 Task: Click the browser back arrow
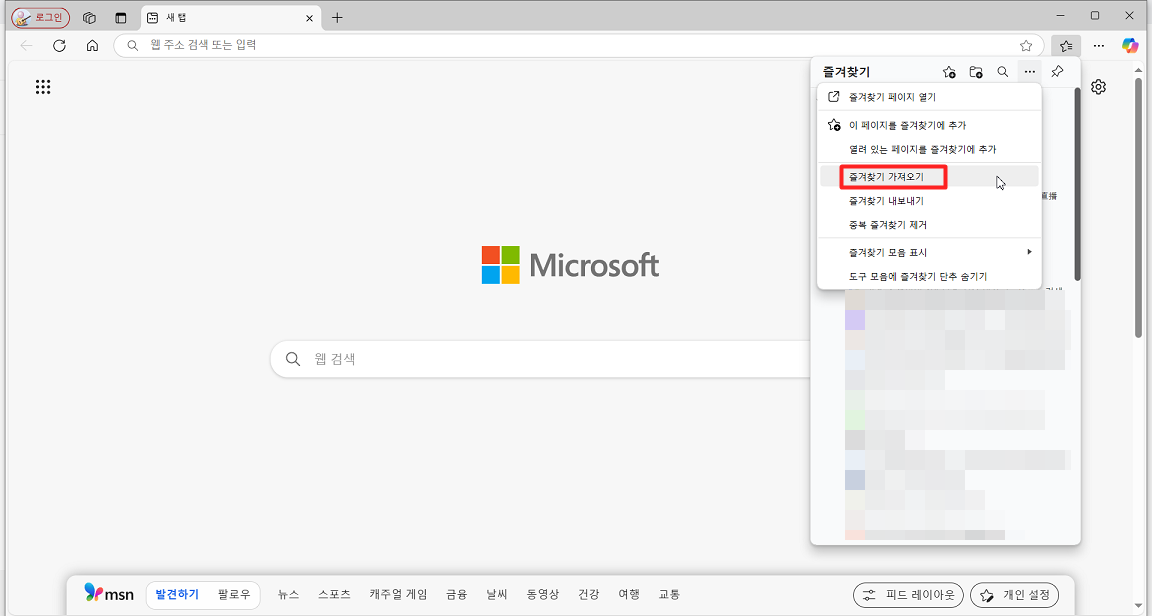coord(26,46)
